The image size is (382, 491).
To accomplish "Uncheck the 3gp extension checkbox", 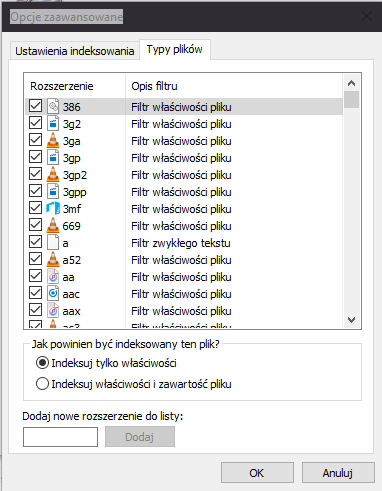I will click(x=35, y=157).
